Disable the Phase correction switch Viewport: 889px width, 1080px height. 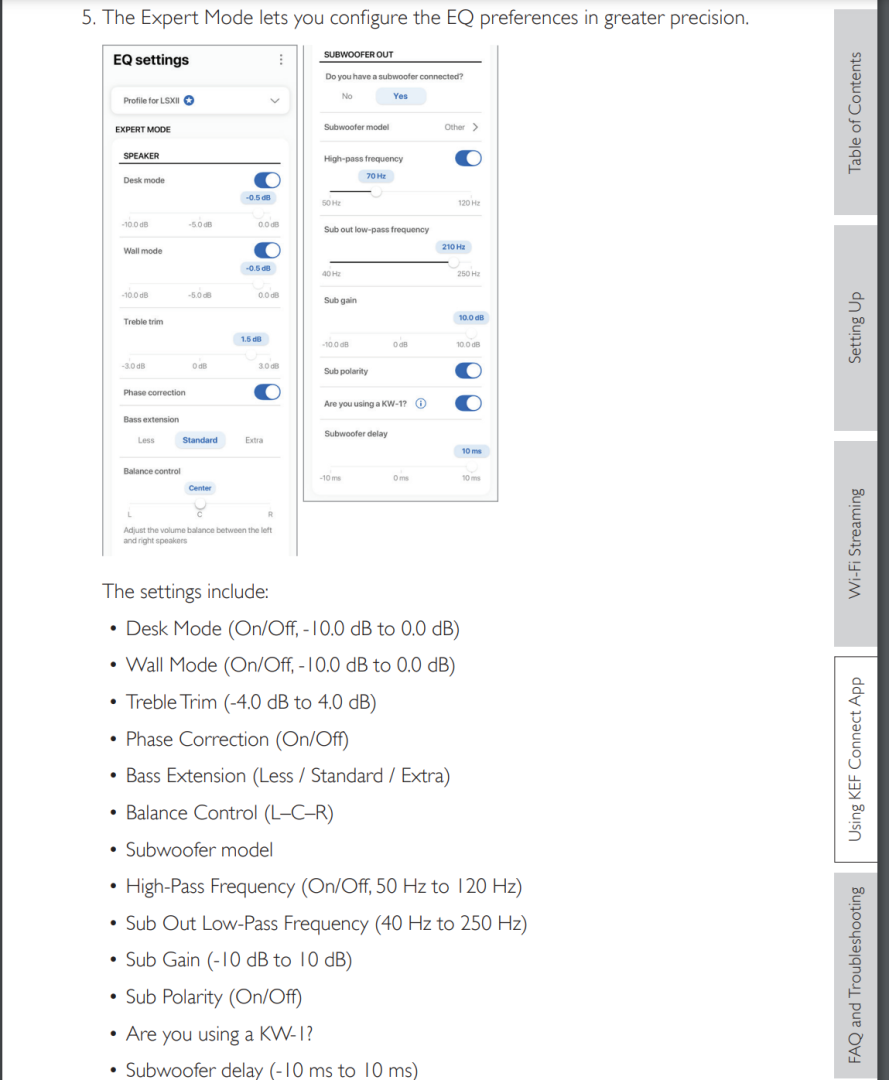[267, 393]
